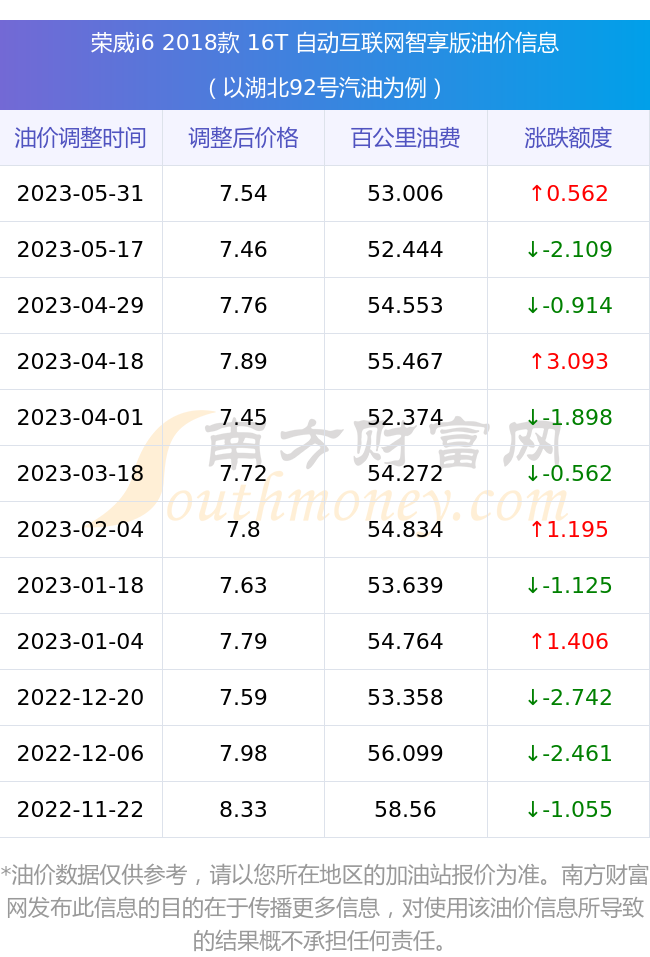
Task: Select the price cell 8.33
Action: click(x=244, y=809)
